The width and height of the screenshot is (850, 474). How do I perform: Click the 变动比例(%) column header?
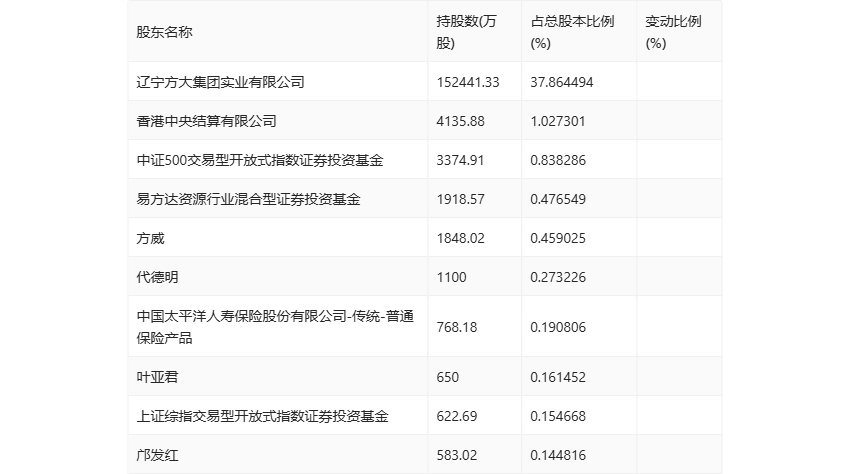673,32
